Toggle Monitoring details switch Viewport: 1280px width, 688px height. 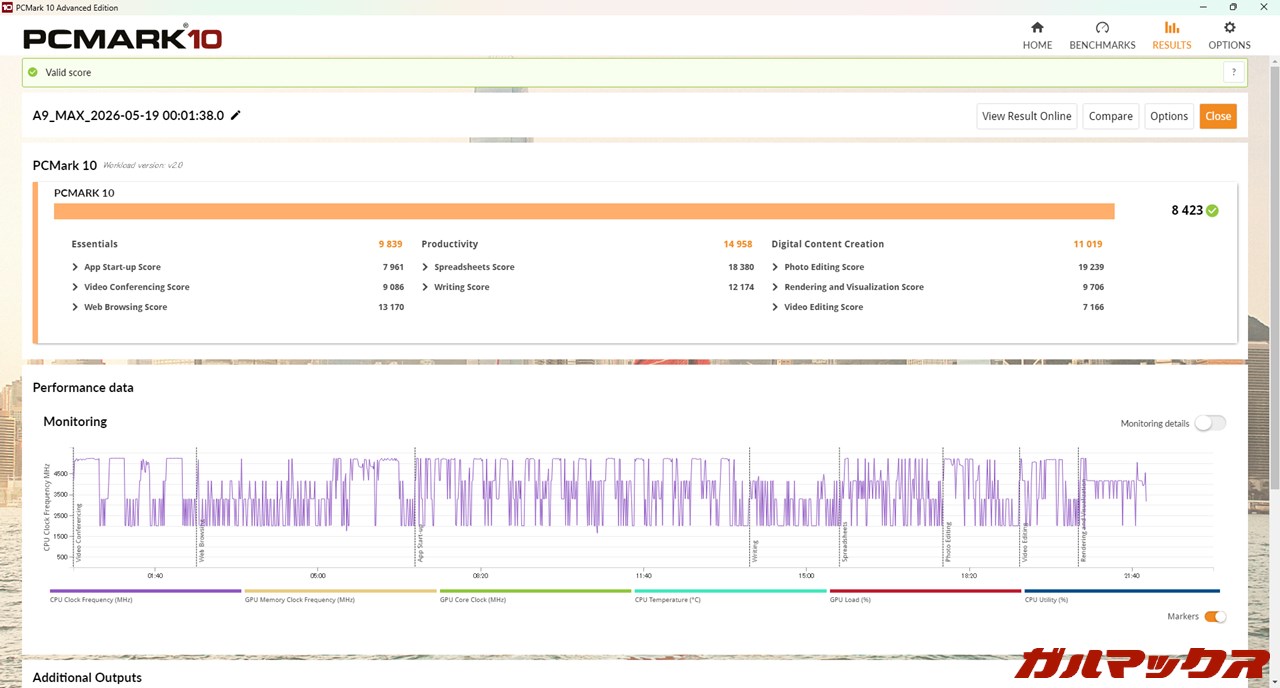point(1209,423)
